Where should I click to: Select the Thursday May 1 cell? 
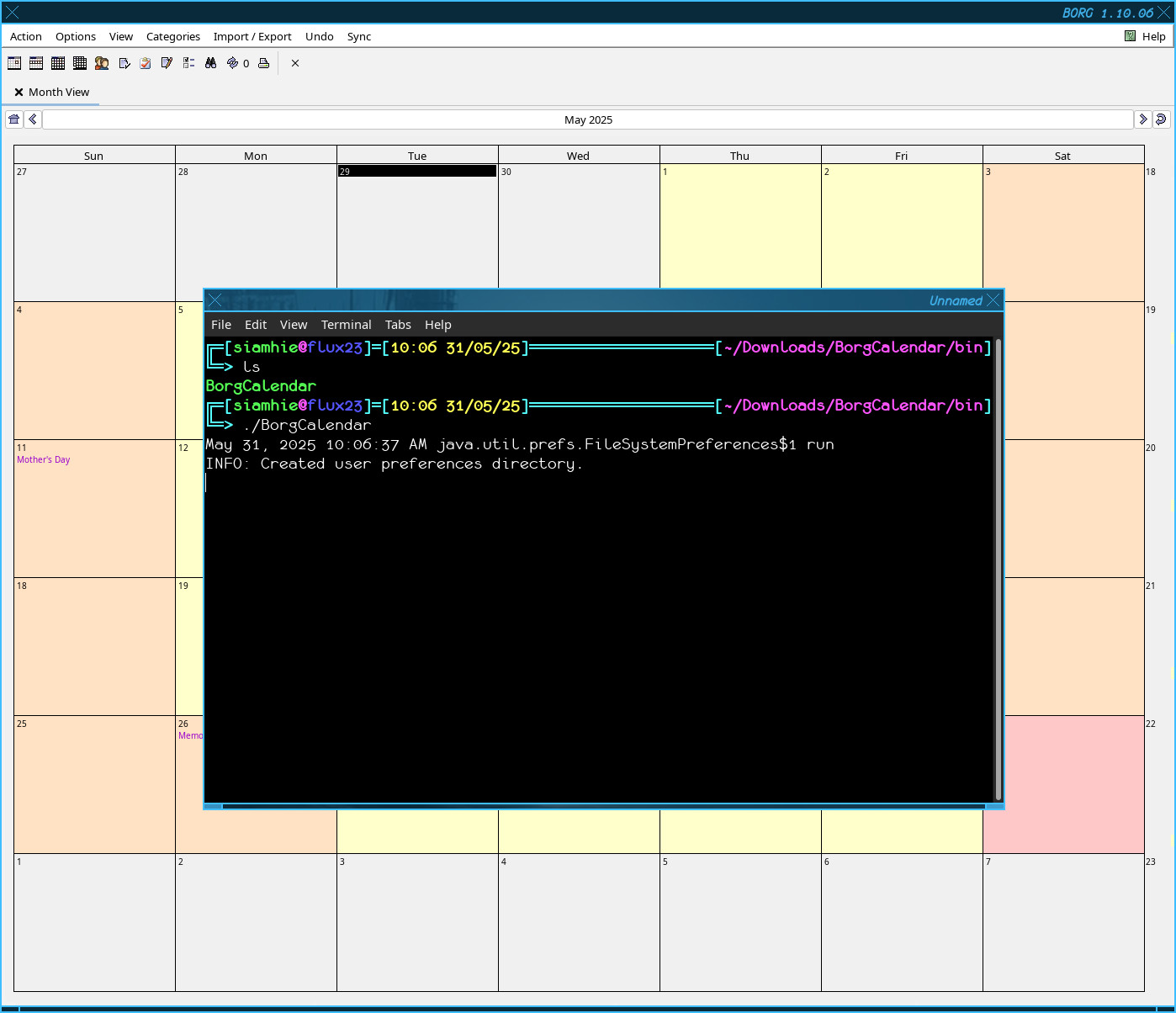740,227
